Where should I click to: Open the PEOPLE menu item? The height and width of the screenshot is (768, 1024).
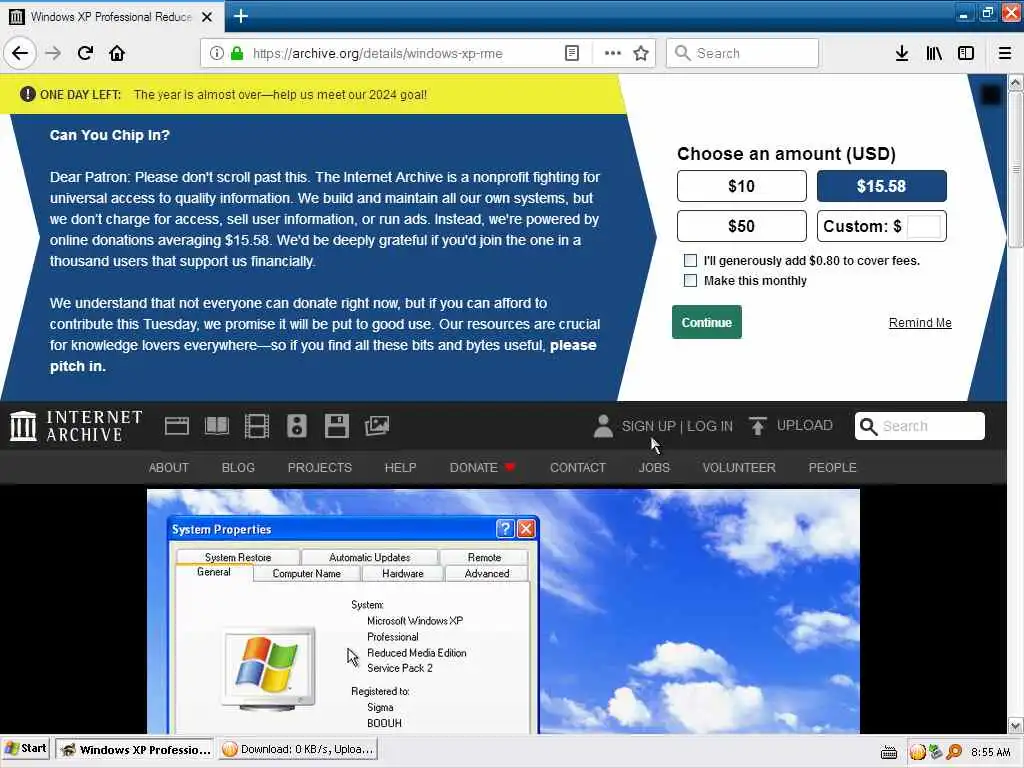(x=833, y=468)
